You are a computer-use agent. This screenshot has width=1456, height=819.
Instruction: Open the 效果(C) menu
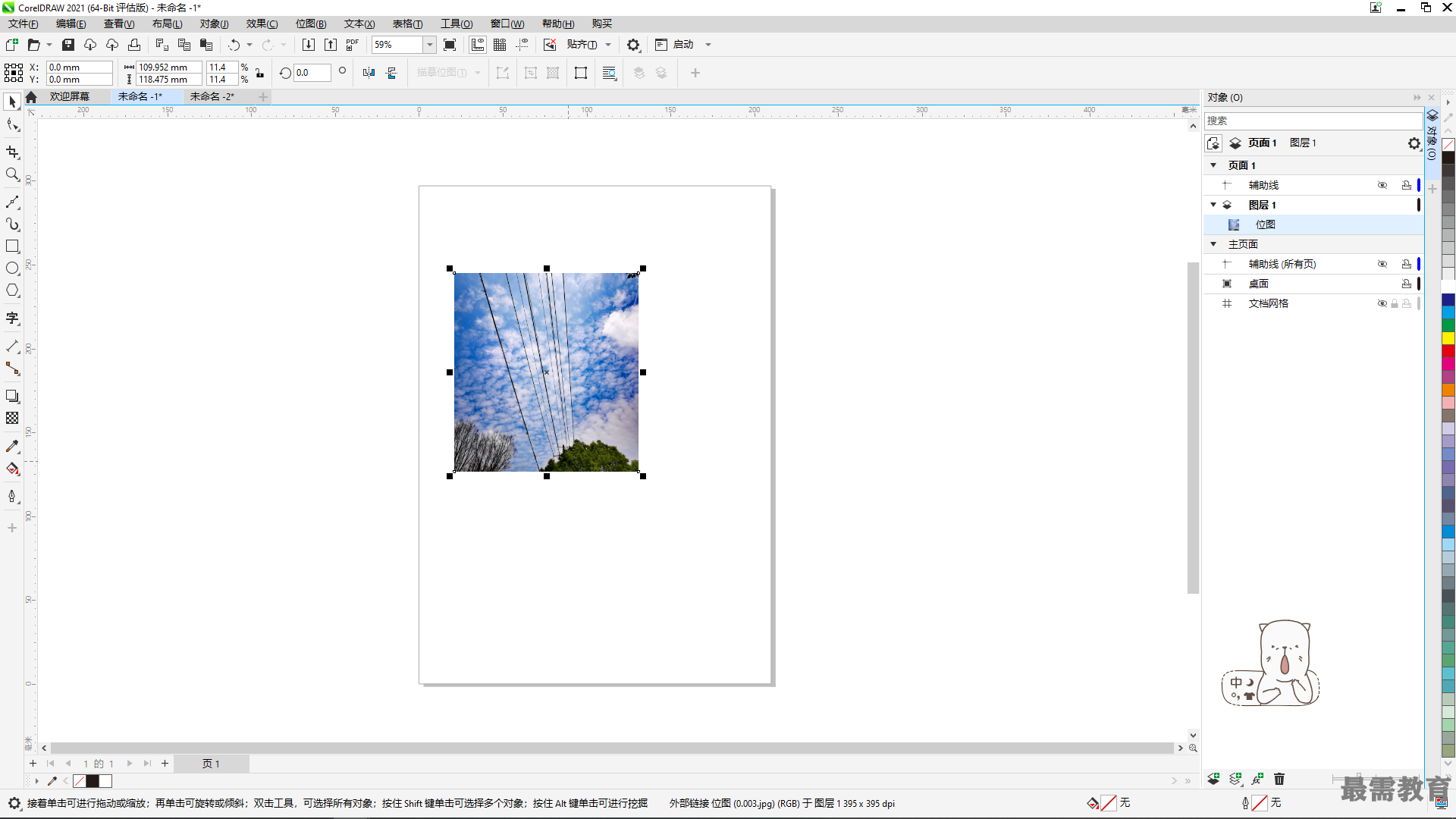point(262,24)
